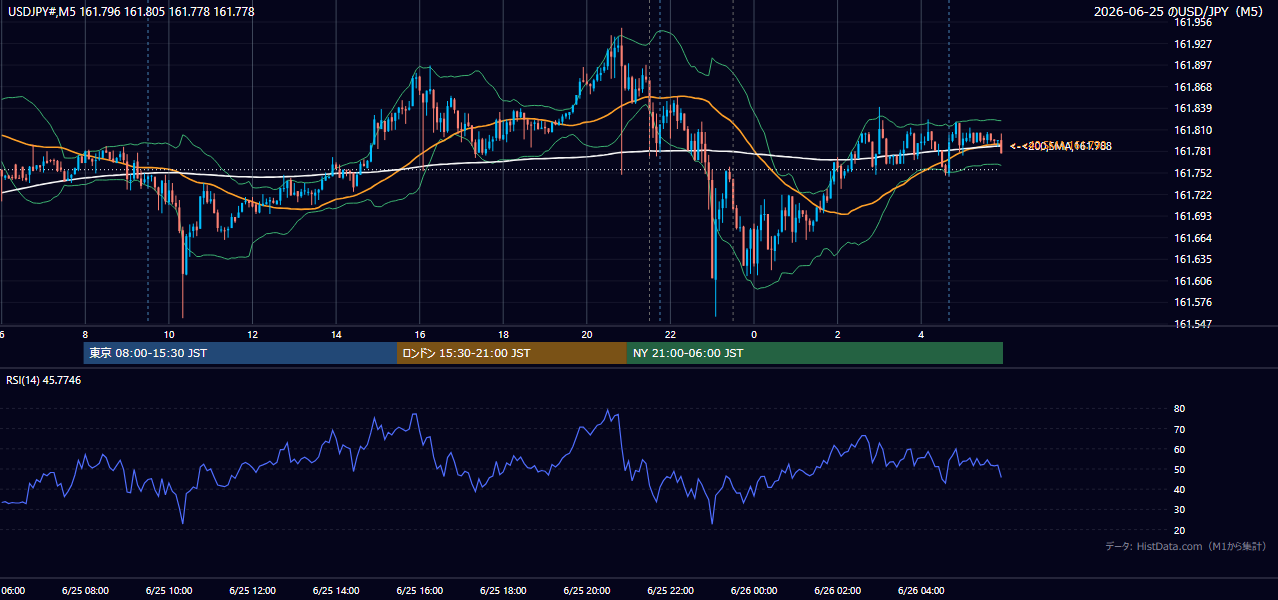
Task: Click hour label 22 on price chart axis
Action: pos(671,334)
